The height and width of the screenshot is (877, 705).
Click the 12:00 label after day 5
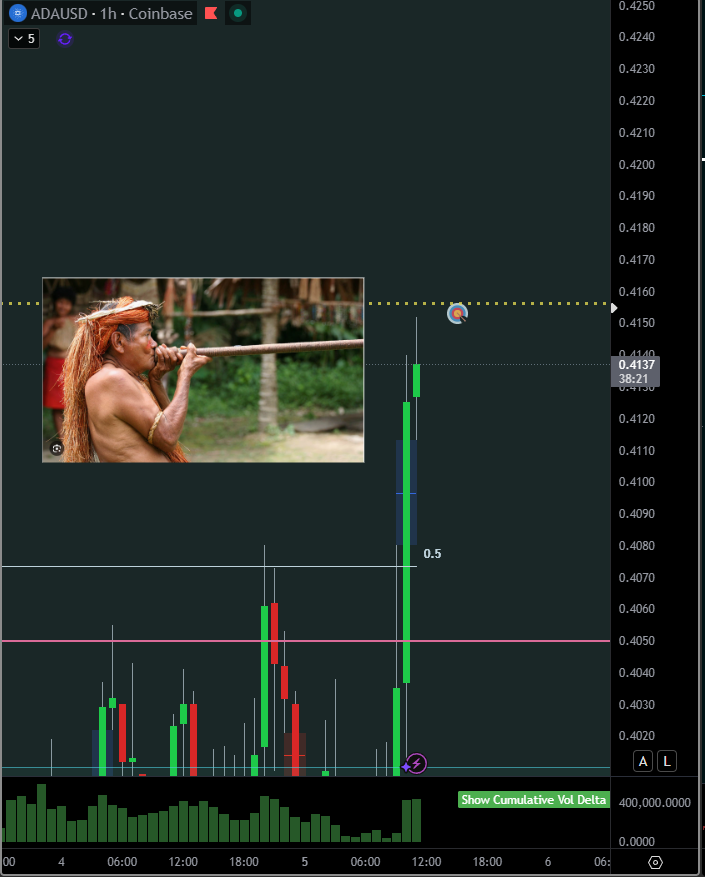(426, 862)
